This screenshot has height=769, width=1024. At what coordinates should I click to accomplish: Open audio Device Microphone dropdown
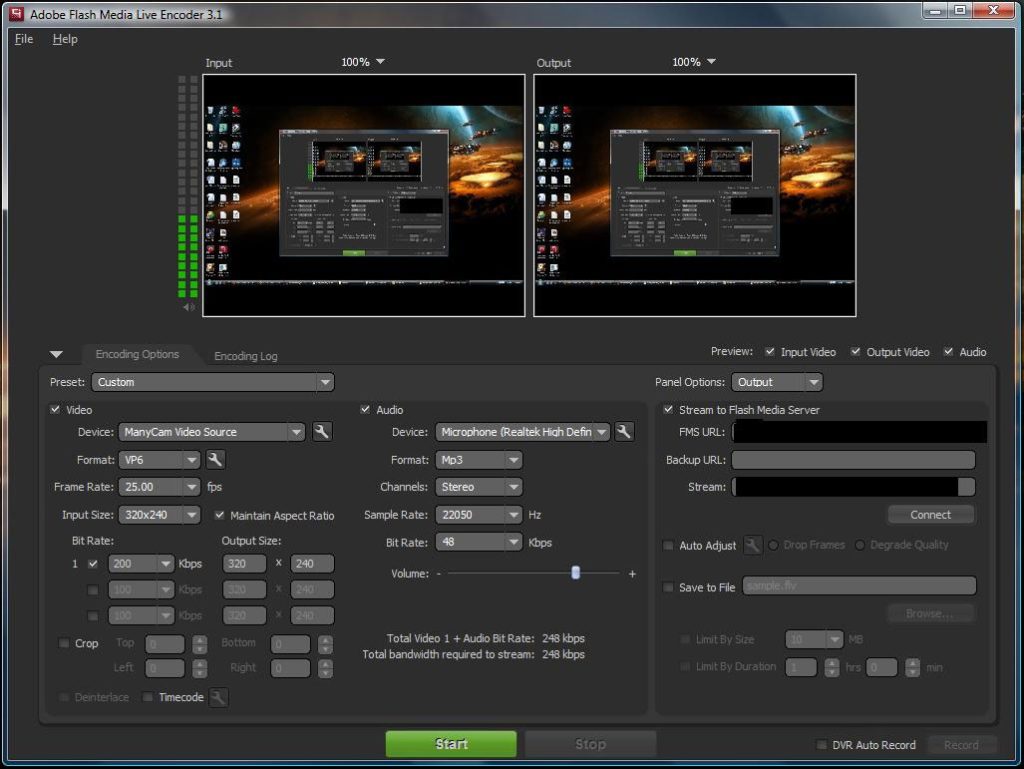point(522,432)
